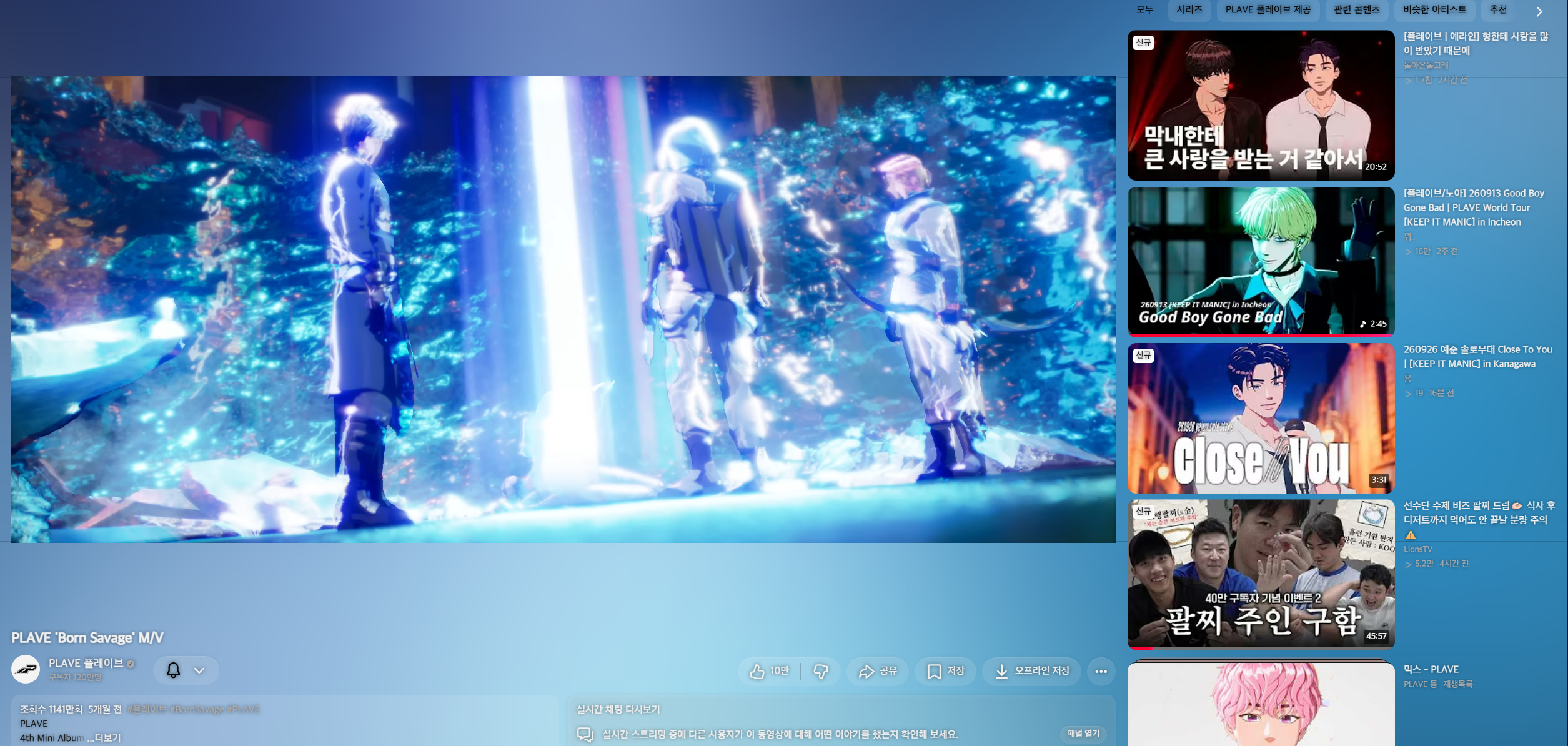This screenshot has height=746, width=1568.
Task: Save the video with 저장 button
Action: point(945,671)
